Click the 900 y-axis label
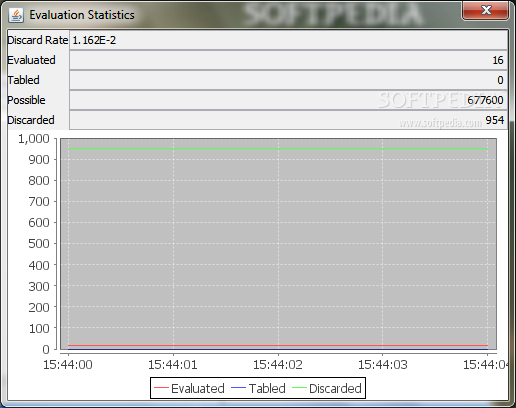The image size is (516, 408). click(x=39, y=160)
